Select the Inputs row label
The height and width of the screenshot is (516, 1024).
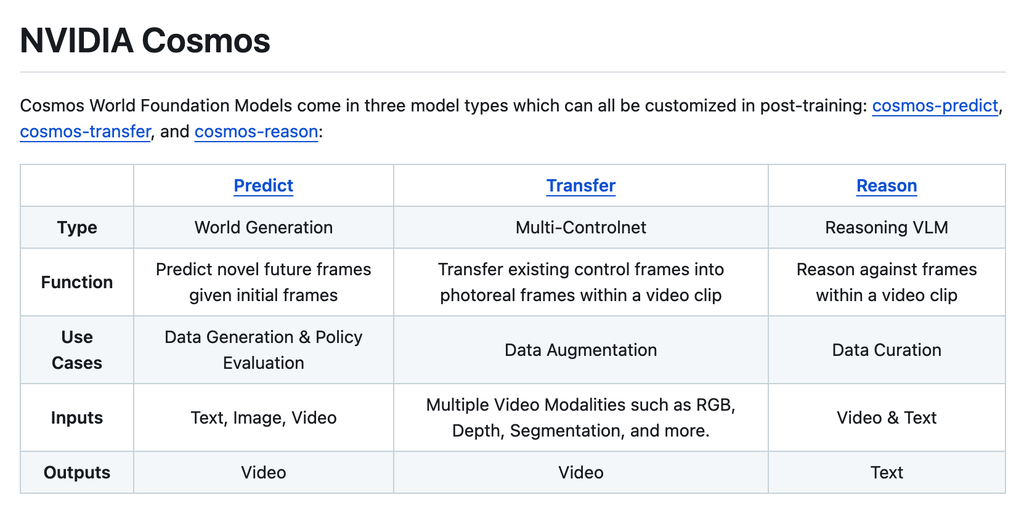coord(77,418)
